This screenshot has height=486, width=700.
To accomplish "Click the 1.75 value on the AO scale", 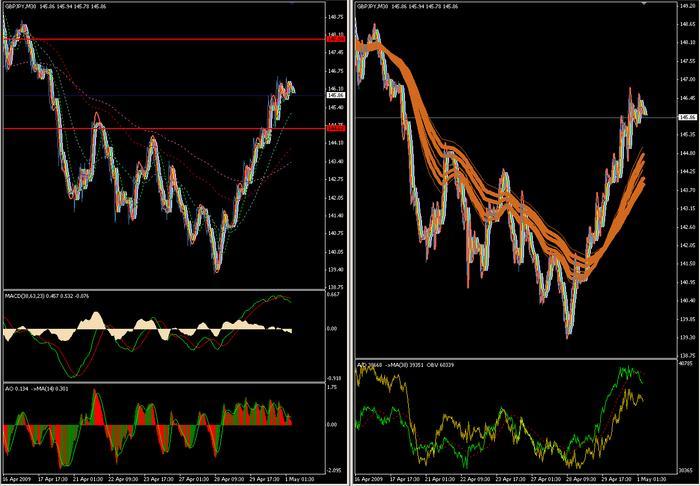I will pyautogui.click(x=333, y=388).
